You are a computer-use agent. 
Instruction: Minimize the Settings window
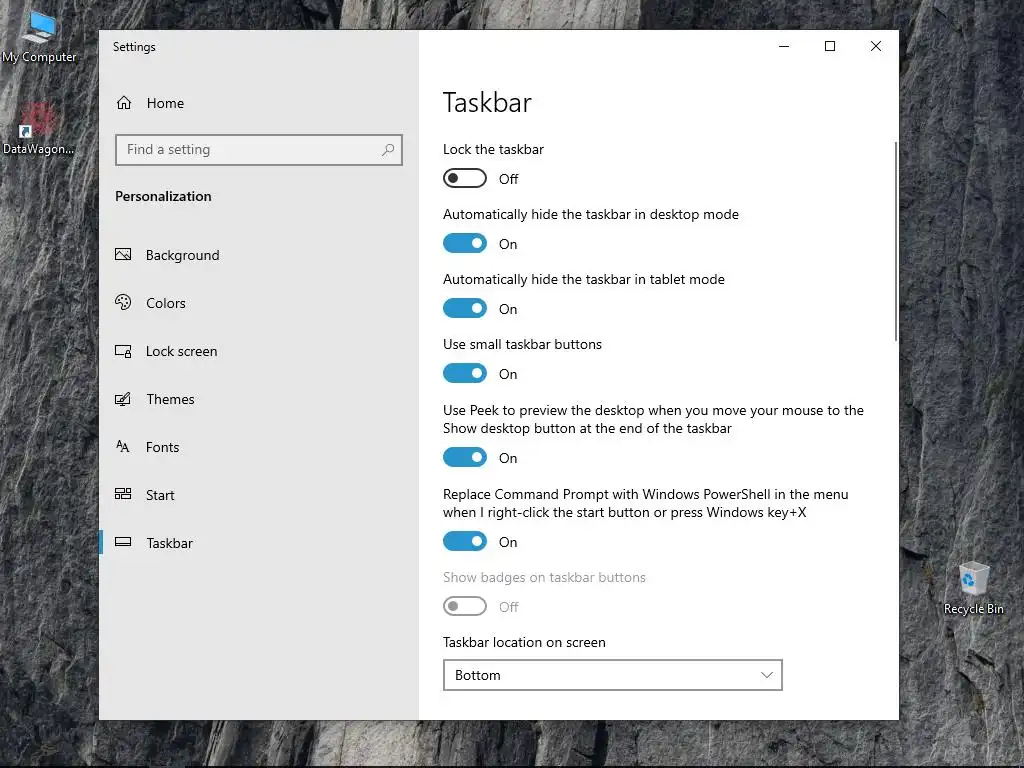(784, 46)
